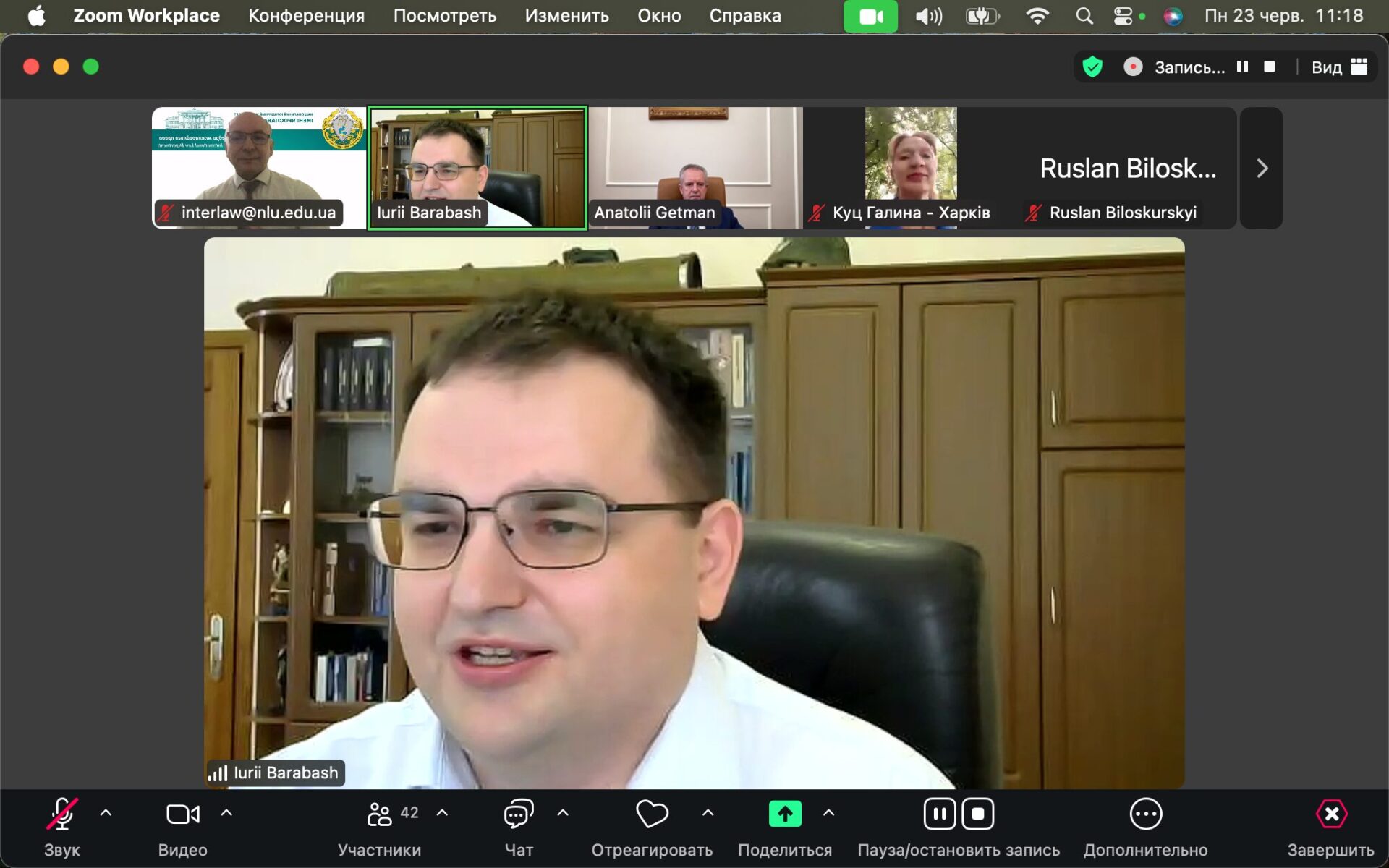This screenshot has height=868, width=1389.
Task: Expand video options arrow next to Video
Action: [226, 813]
